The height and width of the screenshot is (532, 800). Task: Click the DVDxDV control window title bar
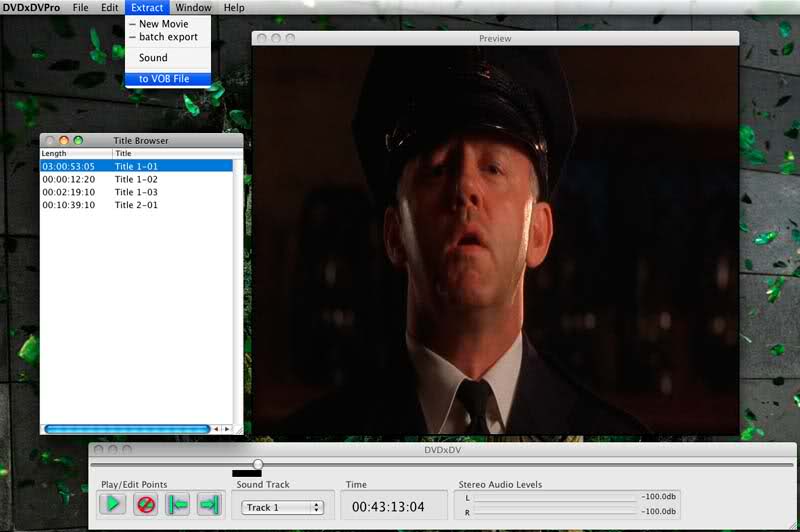point(442,449)
